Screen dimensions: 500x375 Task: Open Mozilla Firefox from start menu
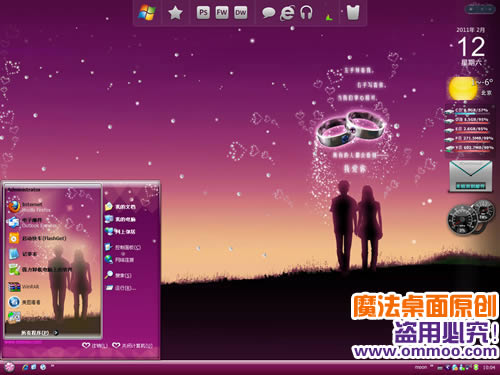coord(30,207)
